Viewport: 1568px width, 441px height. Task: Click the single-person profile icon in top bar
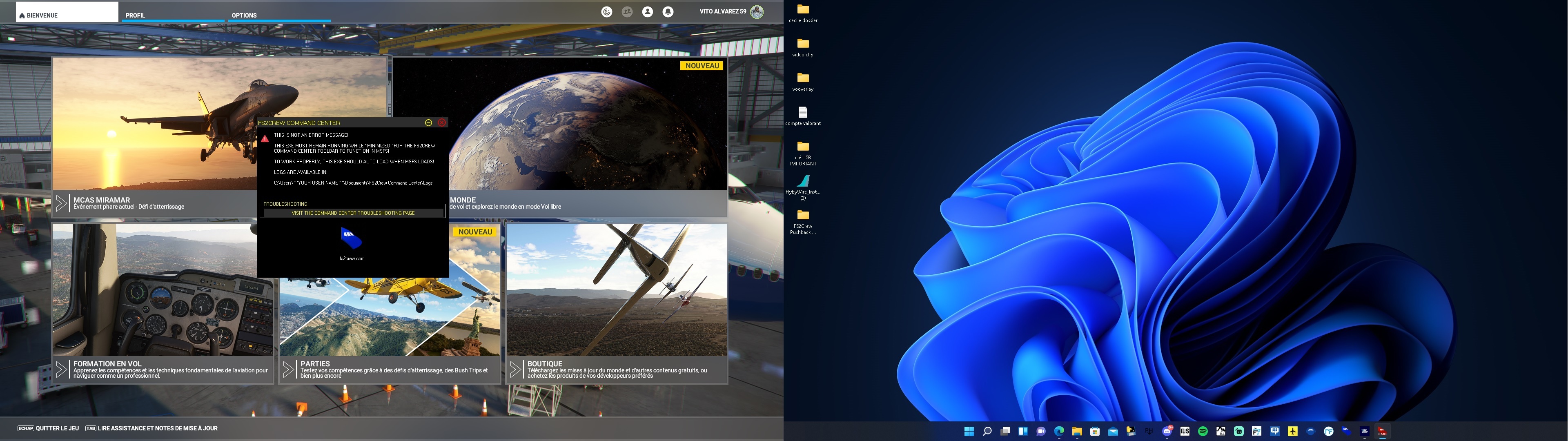point(648,11)
